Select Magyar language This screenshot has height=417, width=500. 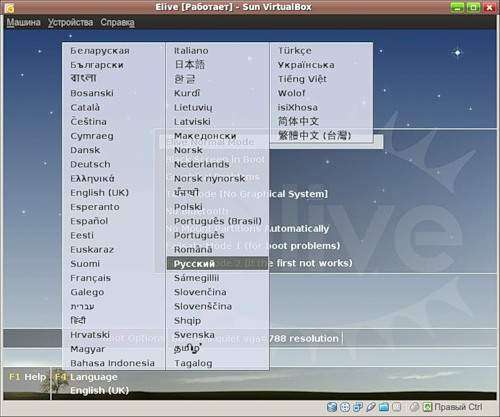click(88, 349)
